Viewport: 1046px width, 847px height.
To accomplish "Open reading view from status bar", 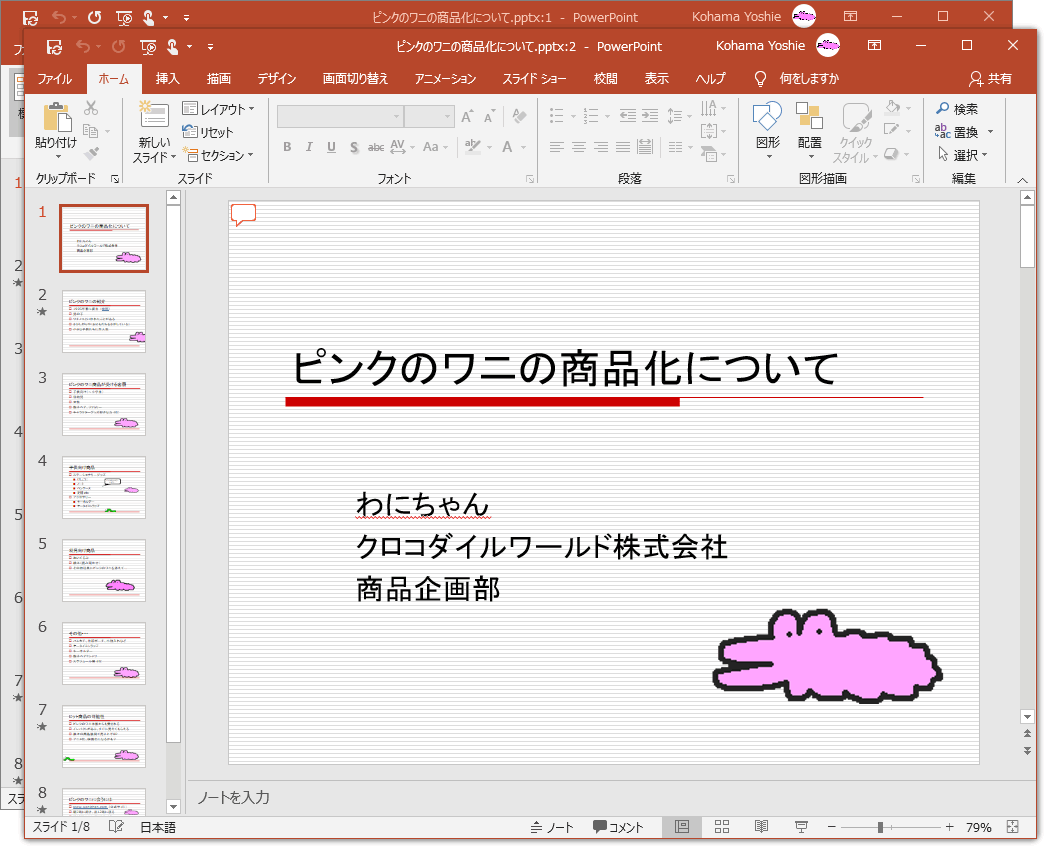I will click(761, 827).
